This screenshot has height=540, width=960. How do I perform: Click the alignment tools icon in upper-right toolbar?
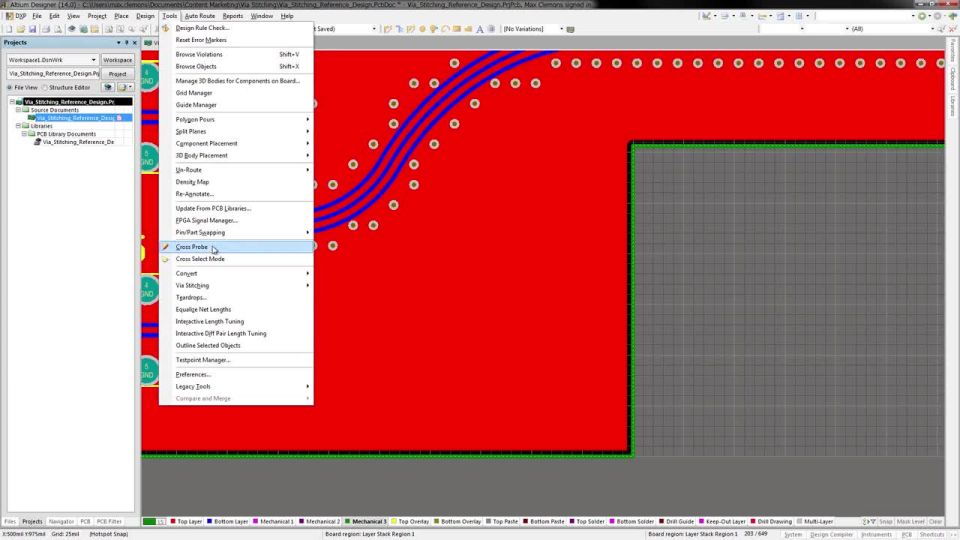pos(725,16)
